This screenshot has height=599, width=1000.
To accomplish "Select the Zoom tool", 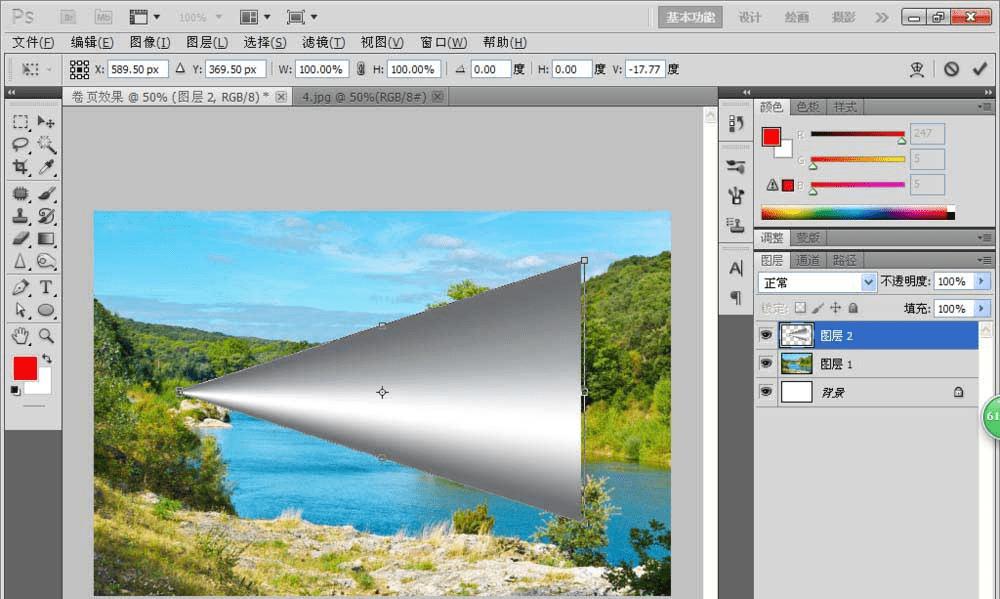I will (x=46, y=336).
